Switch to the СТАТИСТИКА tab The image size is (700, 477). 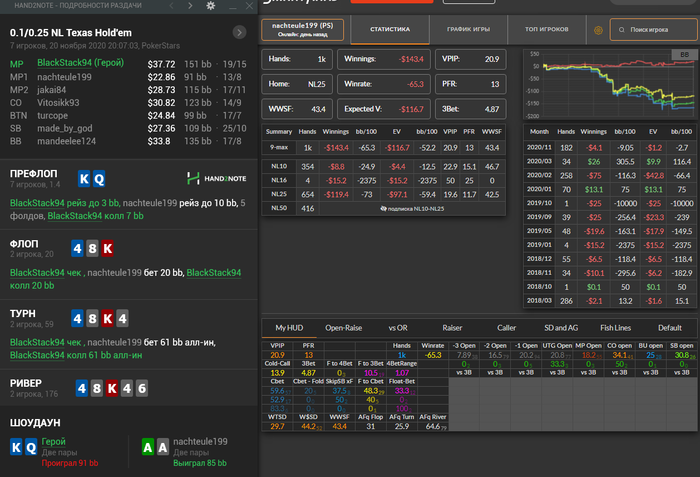[390, 29]
